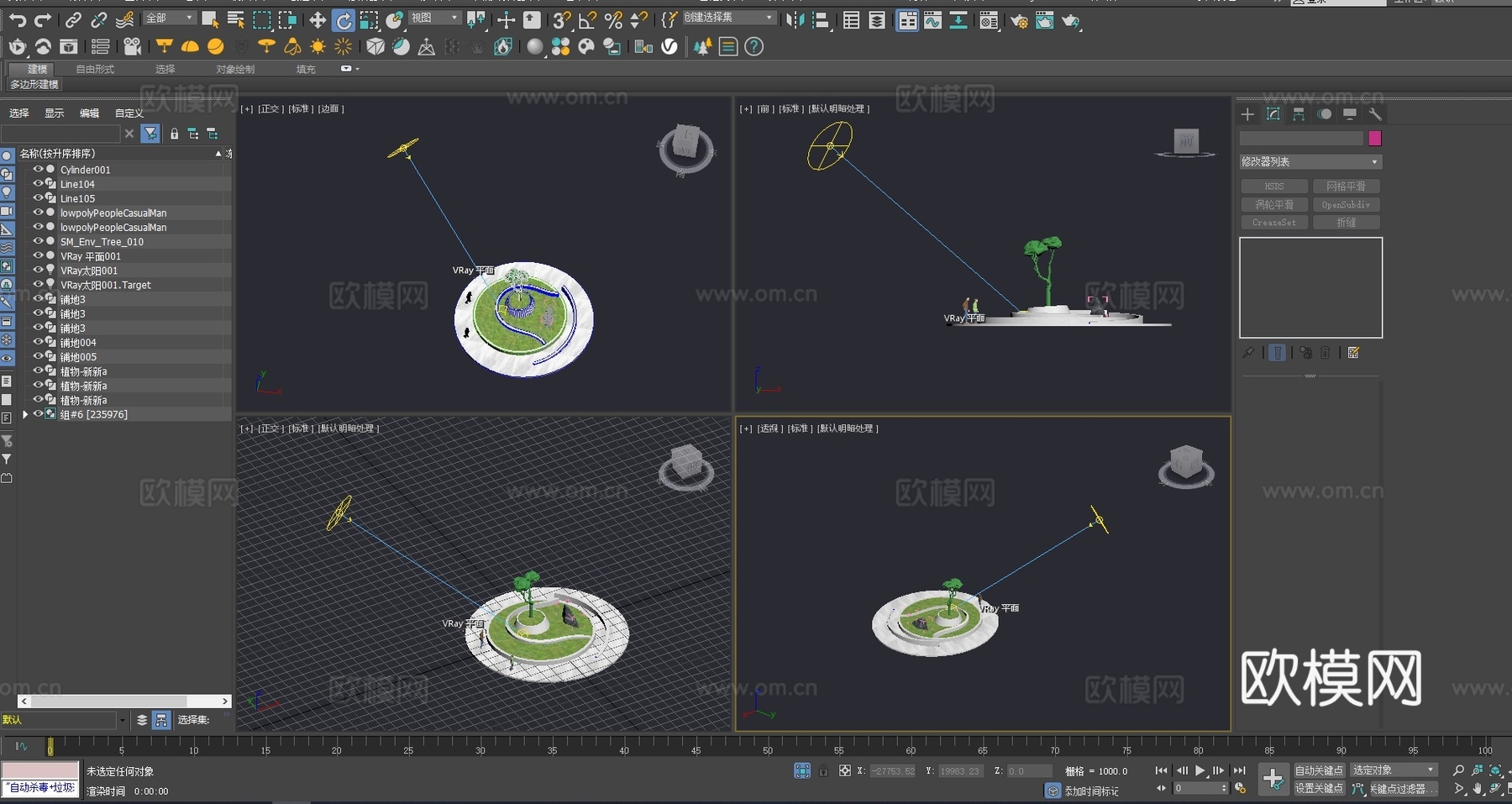Choose the Rectangular Selection Region tool
Image resolution: width=1512 pixels, height=804 pixels.
tap(262, 20)
